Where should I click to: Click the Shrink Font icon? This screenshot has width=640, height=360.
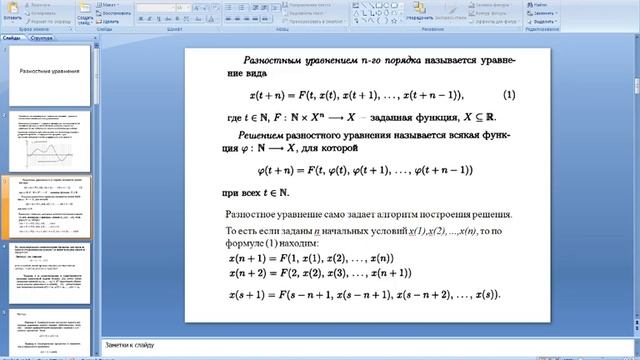(204, 8)
